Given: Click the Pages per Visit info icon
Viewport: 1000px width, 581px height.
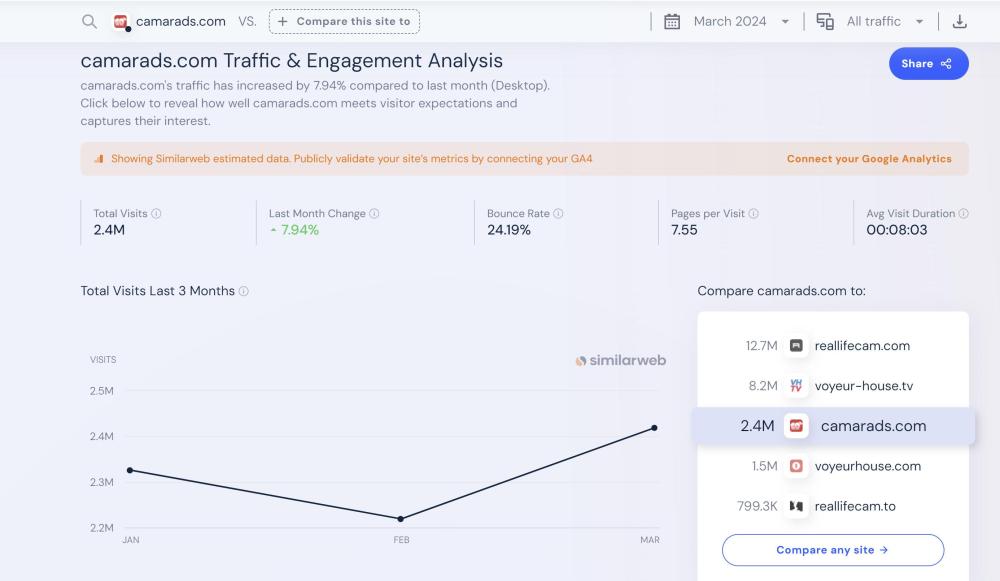Looking at the screenshot, I should (753, 214).
